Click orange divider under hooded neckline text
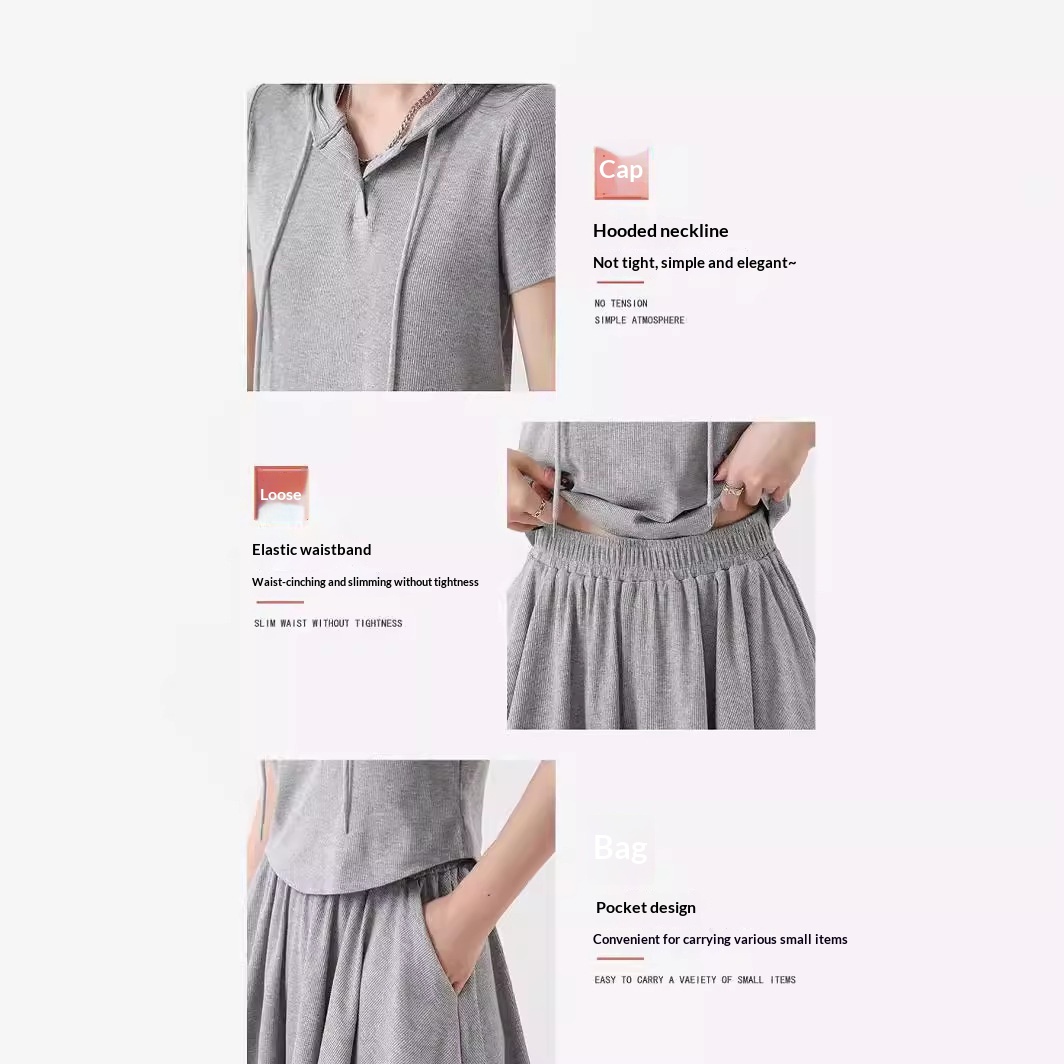 [620, 282]
